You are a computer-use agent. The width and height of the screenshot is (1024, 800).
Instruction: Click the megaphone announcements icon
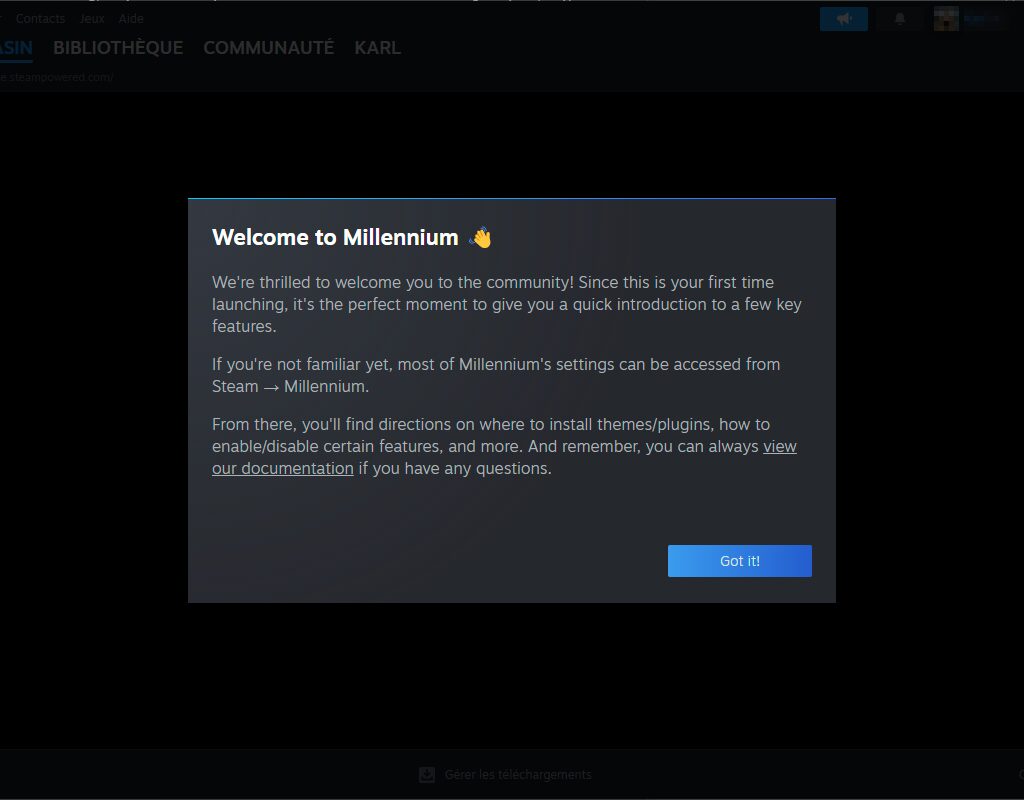(x=844, y=19)
